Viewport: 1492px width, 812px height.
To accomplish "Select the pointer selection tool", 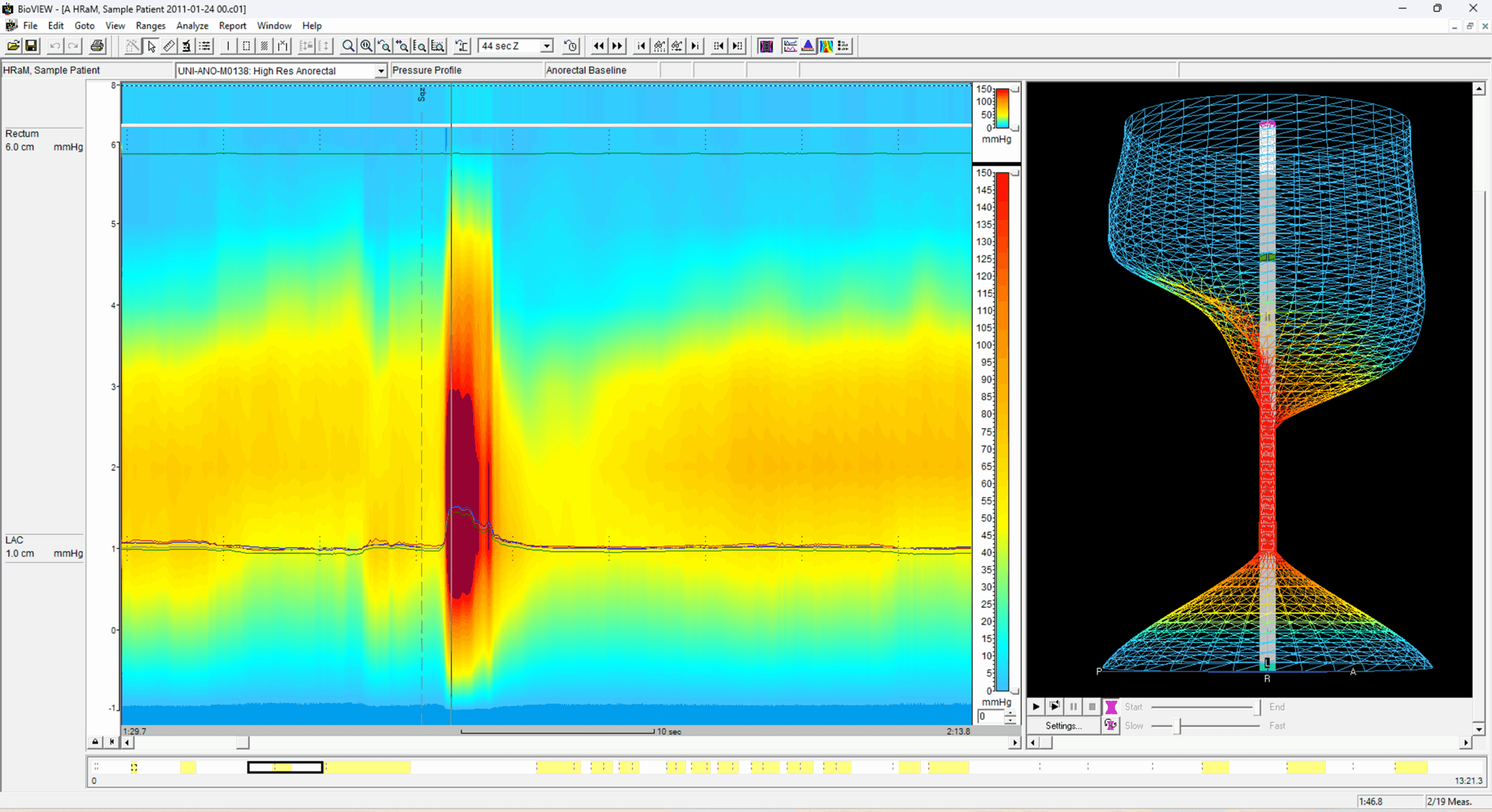I will [151, 45].
